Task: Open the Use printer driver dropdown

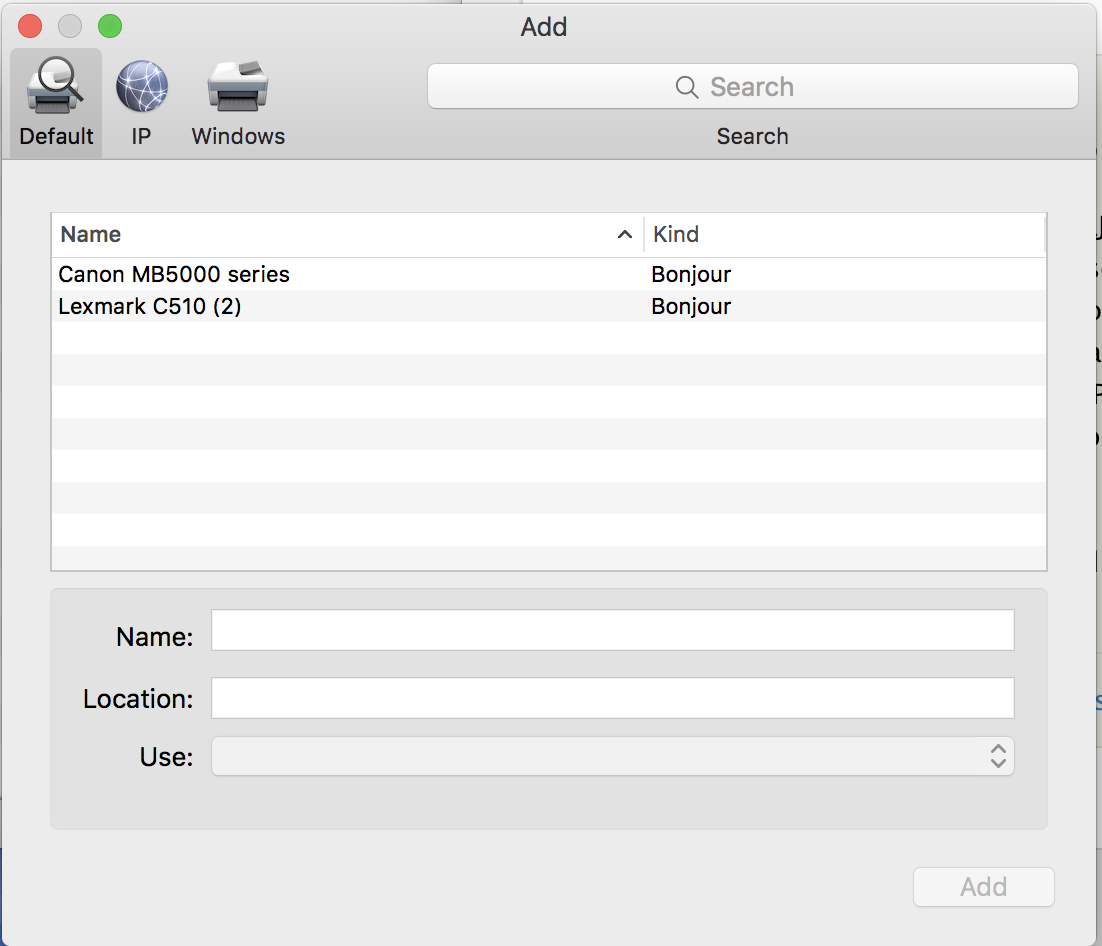Action: tap(612, 757)
